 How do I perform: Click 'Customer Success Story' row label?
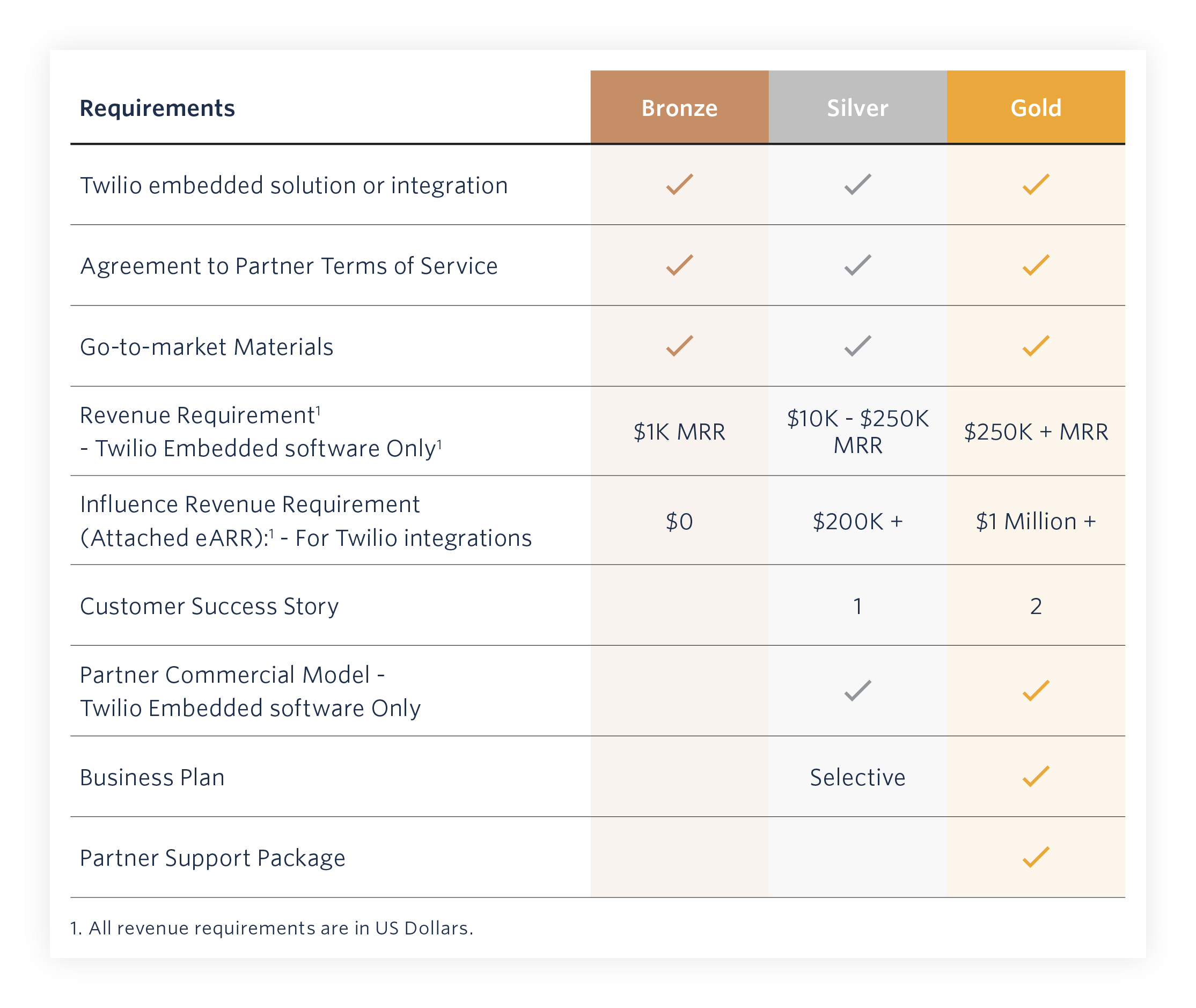pyautogui.click(x=209, y=607)
